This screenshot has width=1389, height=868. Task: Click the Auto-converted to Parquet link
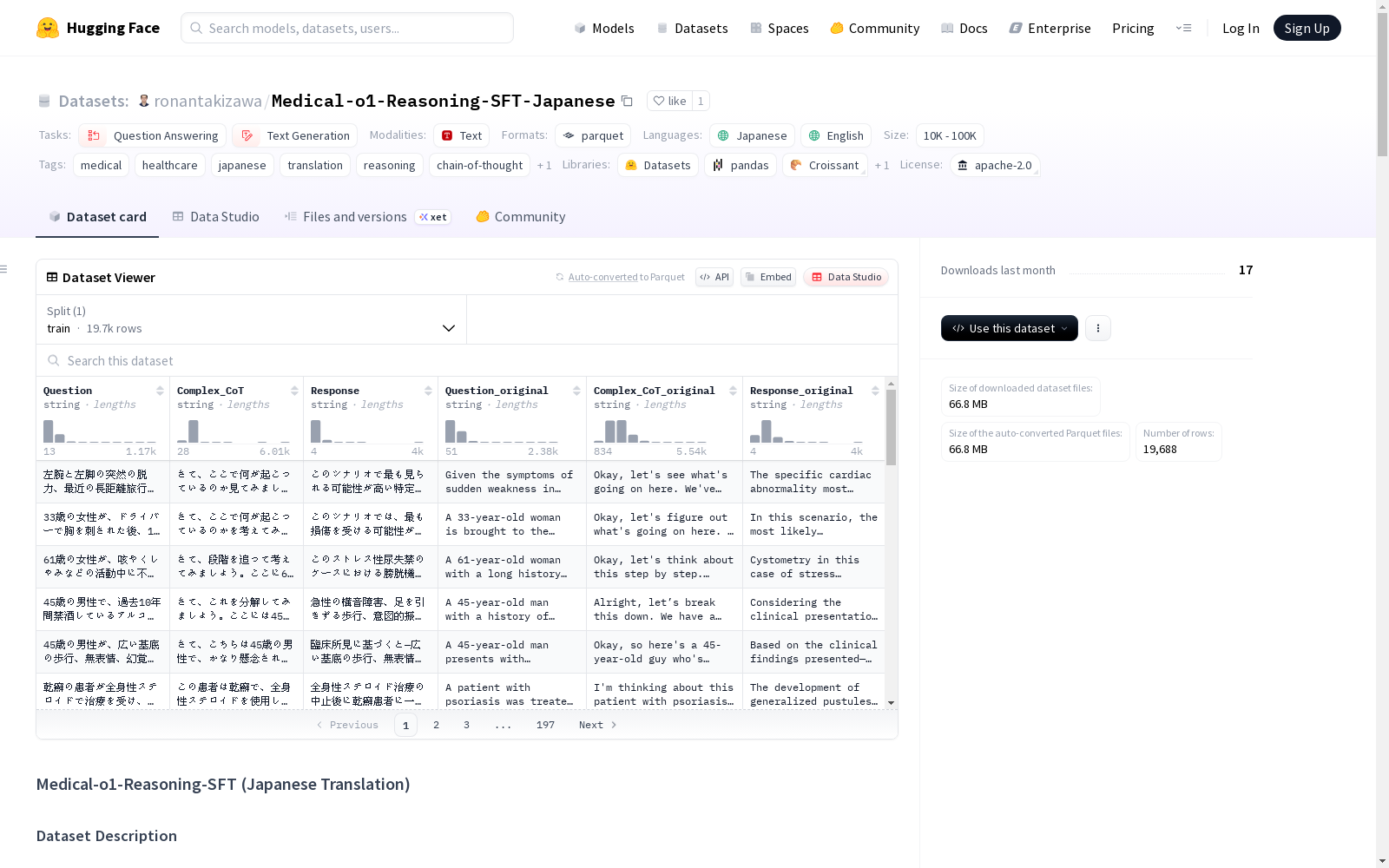pyautogui.click(x=620, y=277)
